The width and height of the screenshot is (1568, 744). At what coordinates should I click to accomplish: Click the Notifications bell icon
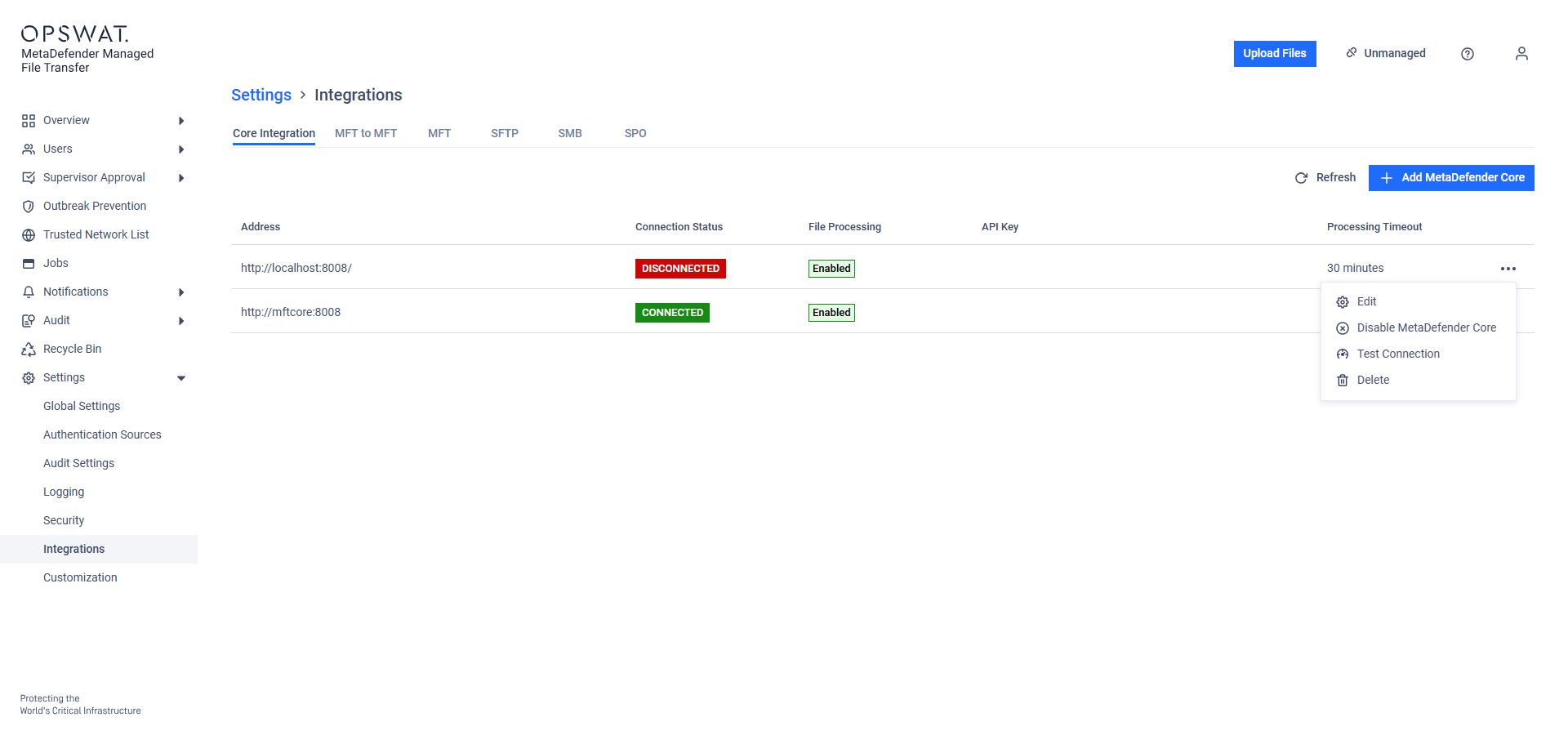coord(29,292)
